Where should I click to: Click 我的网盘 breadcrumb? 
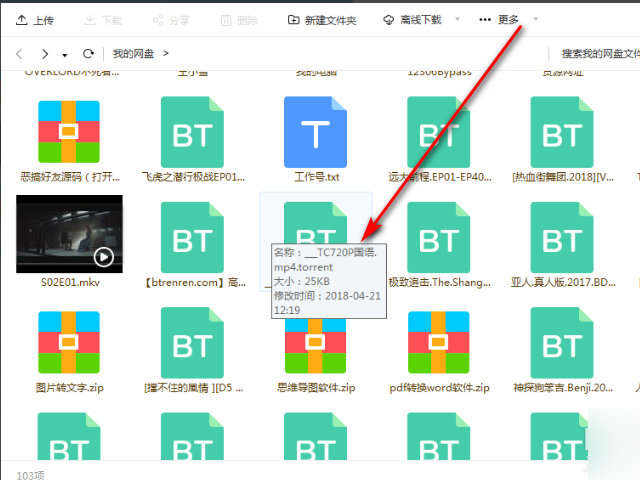point(133,53)
